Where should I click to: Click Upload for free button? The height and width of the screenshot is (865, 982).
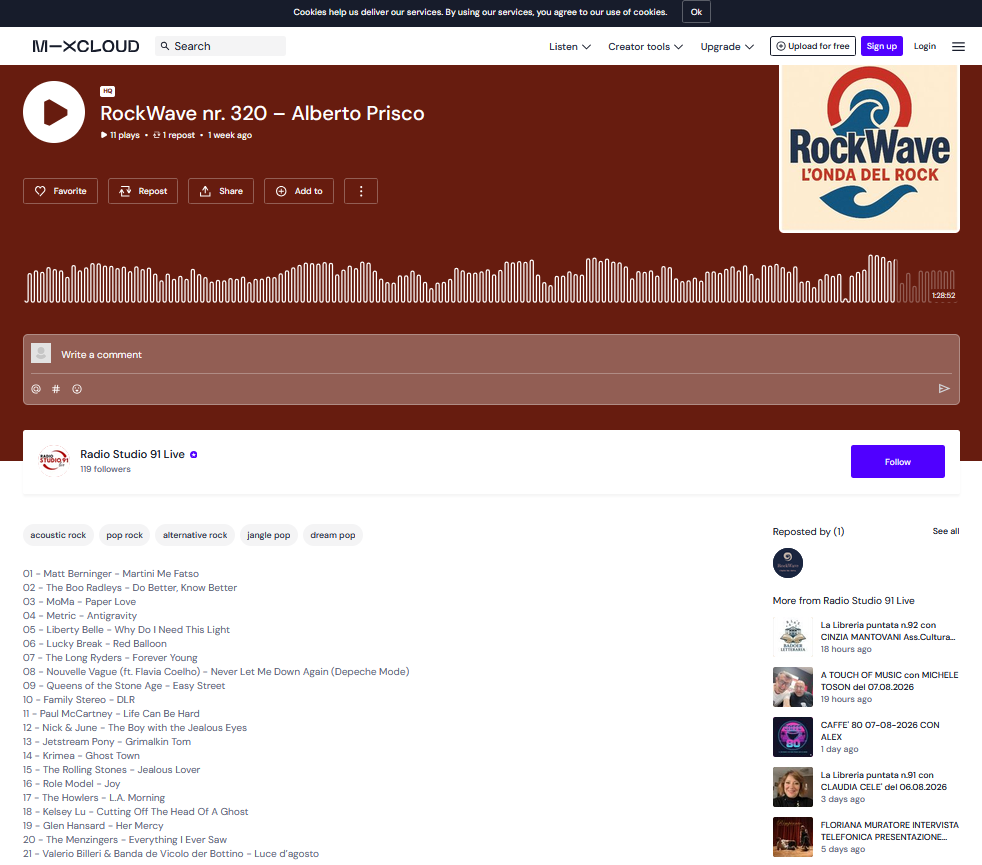(813, 46)
